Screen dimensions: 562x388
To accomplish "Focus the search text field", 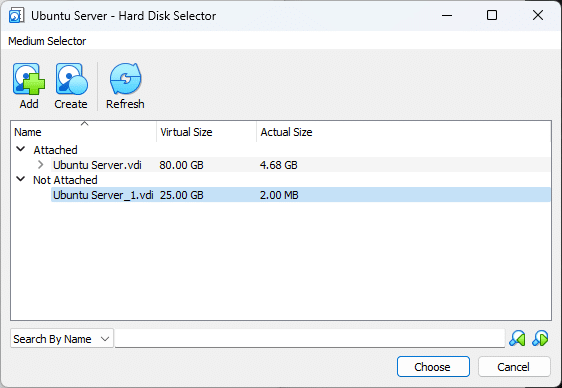I will (x=310, y=338).
